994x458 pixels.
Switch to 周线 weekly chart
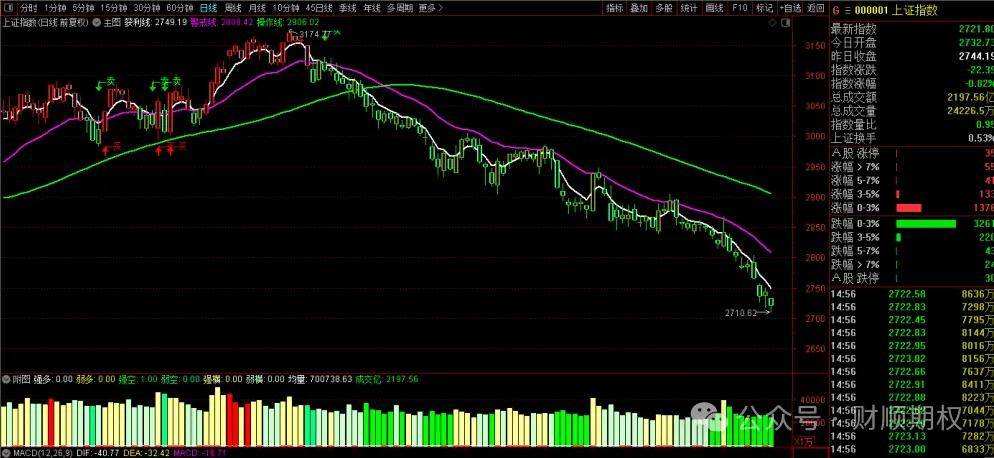click(232, 8)
